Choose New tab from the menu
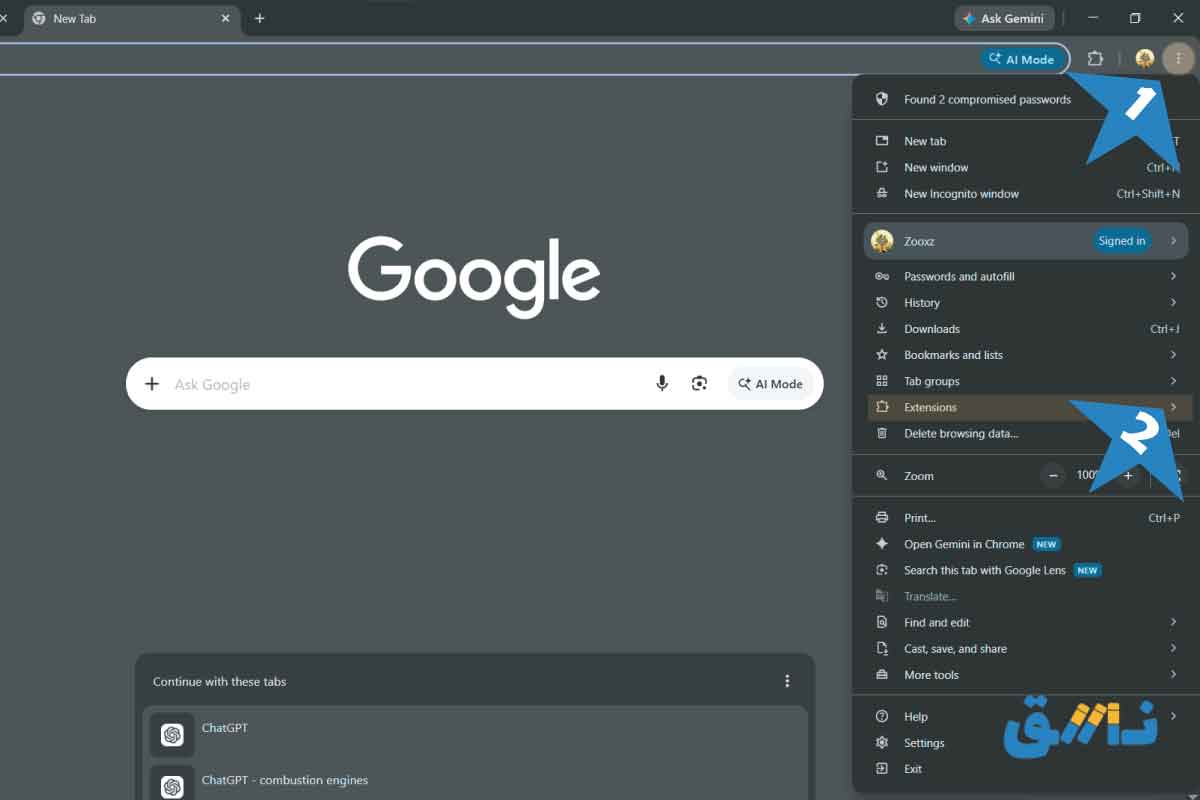The height and width of the screenshot is (800, 1200). tap(1025, 141)
